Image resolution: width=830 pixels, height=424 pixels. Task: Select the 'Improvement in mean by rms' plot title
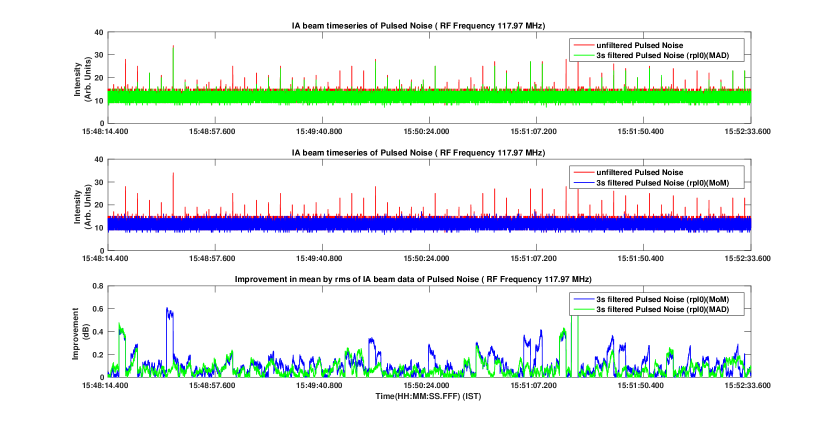tap(413, 279)
